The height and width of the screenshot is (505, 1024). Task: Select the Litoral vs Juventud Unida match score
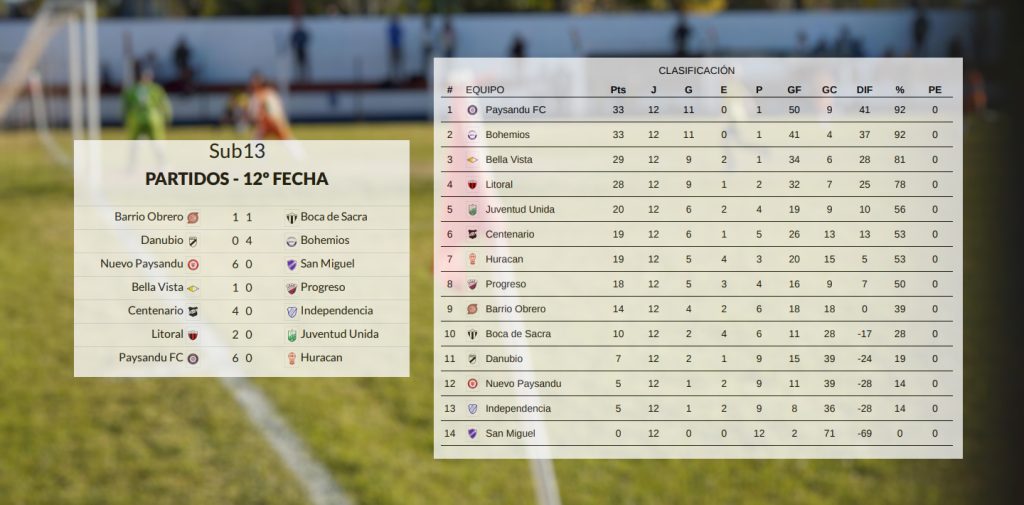(242, 334)
